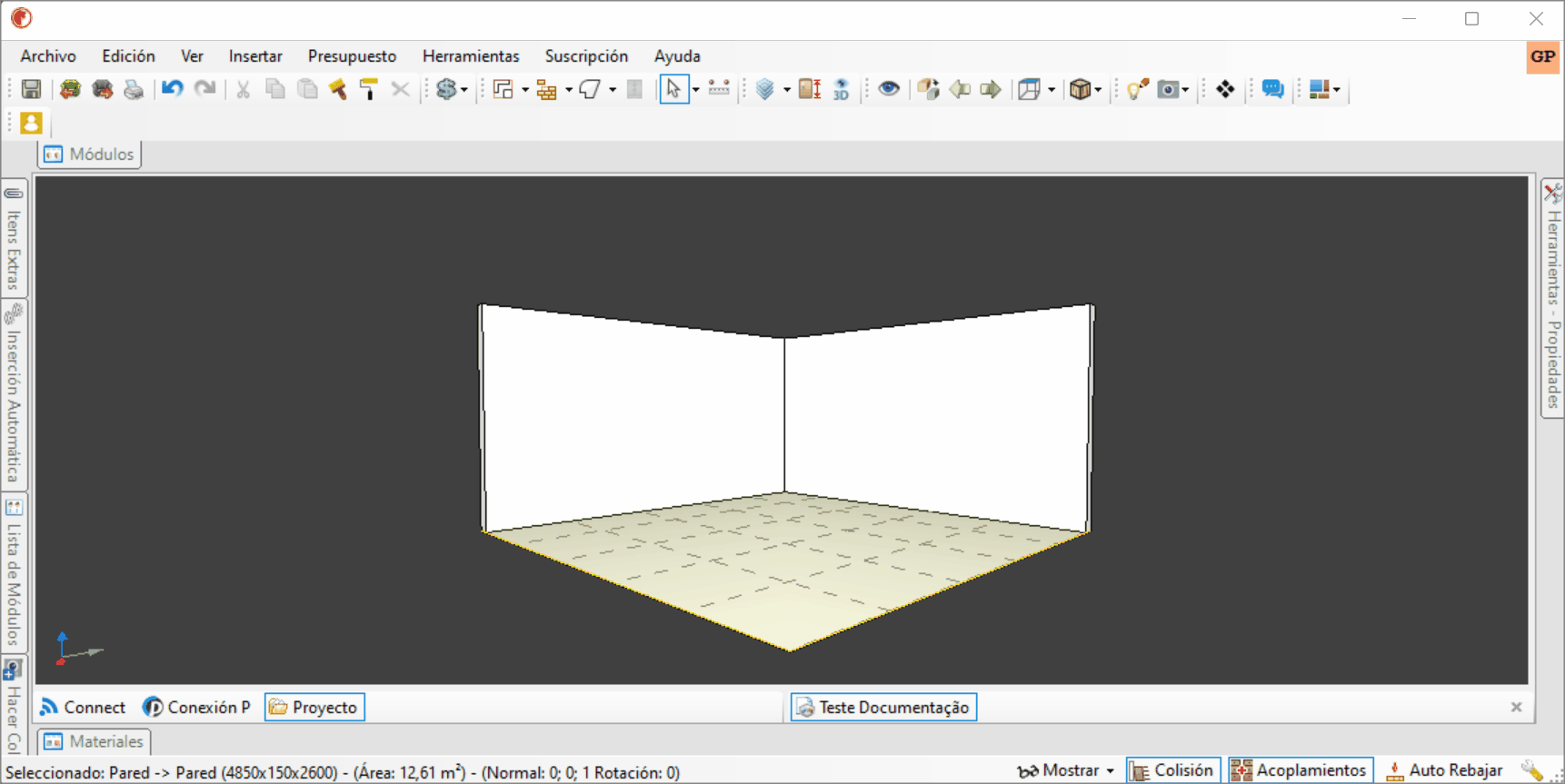Screen dimensions: 1565x784
Task: Click the measuring ruler tool icon
Action: [x=719, y=88]
